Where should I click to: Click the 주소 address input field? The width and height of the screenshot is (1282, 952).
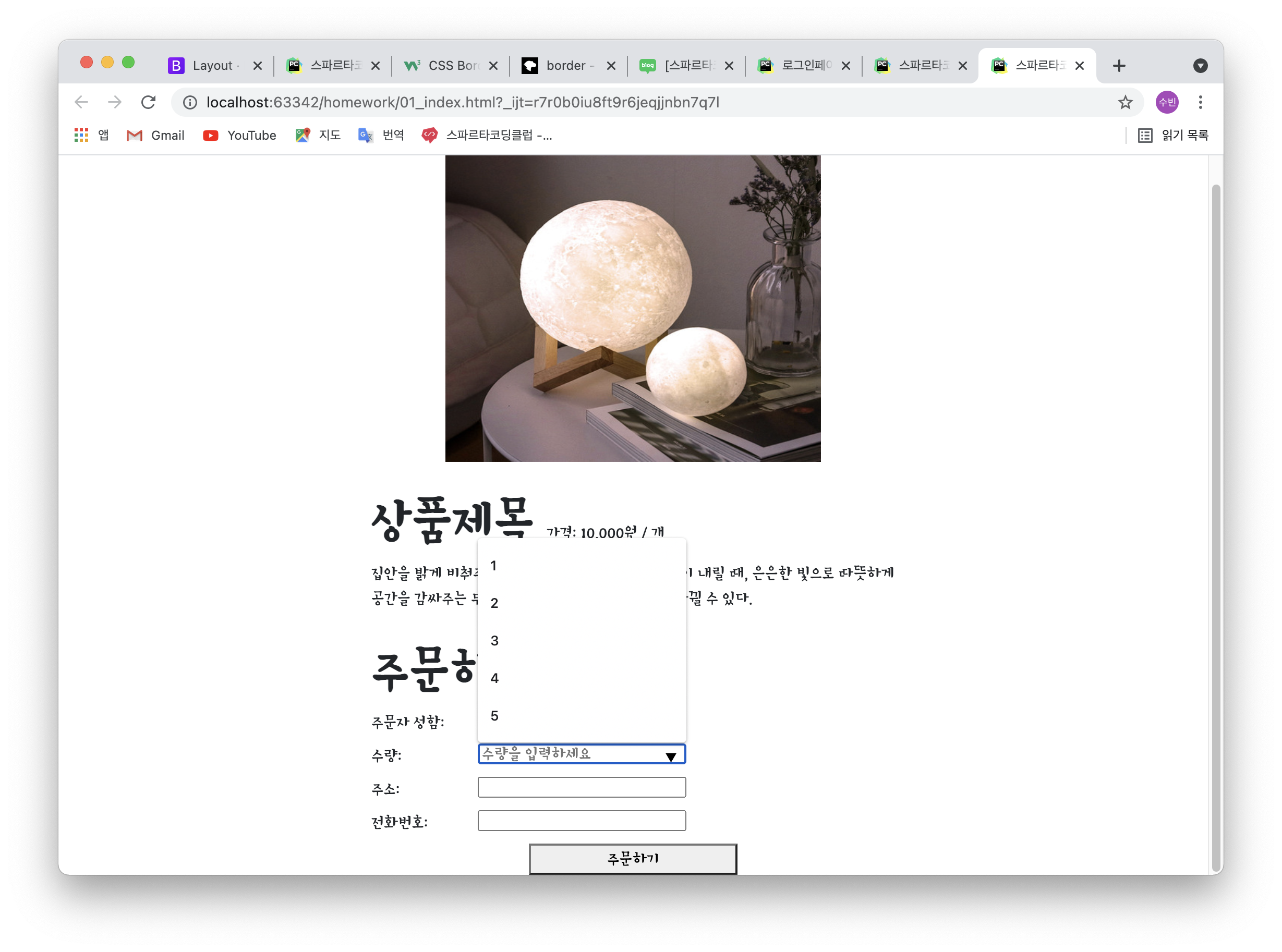click(581, 787)
